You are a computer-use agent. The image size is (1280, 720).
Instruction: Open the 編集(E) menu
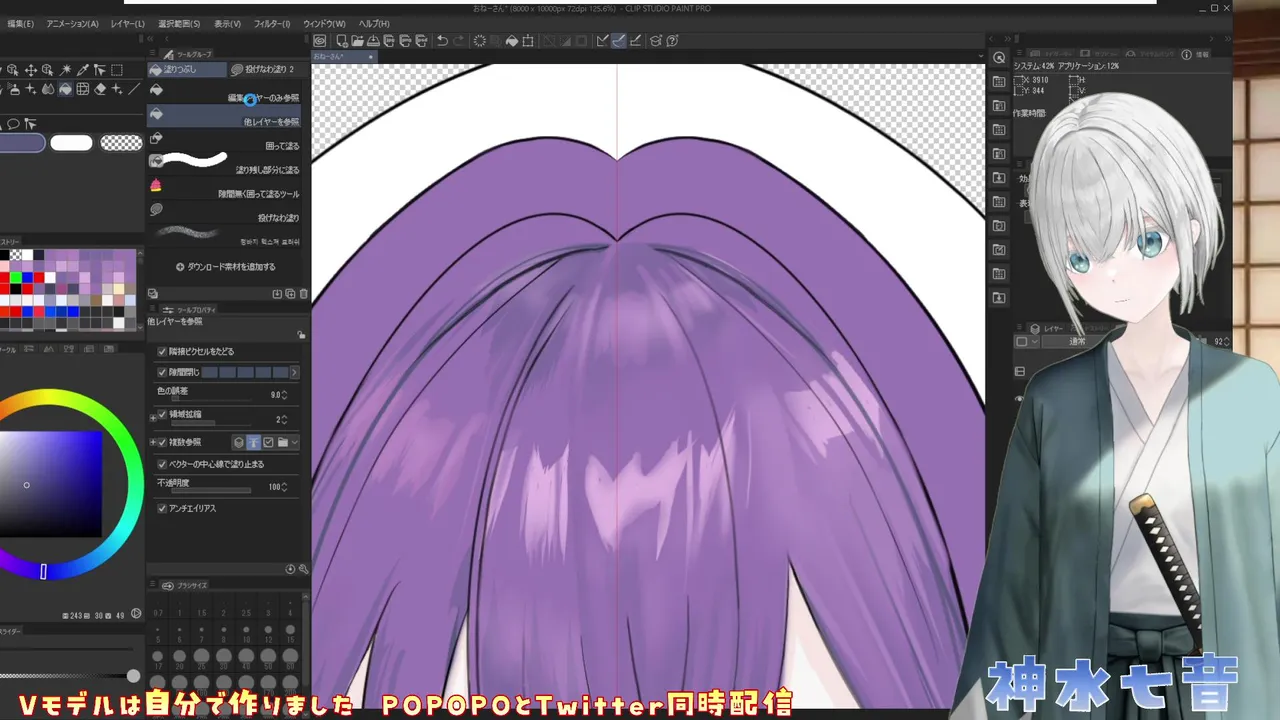[20, 24]
